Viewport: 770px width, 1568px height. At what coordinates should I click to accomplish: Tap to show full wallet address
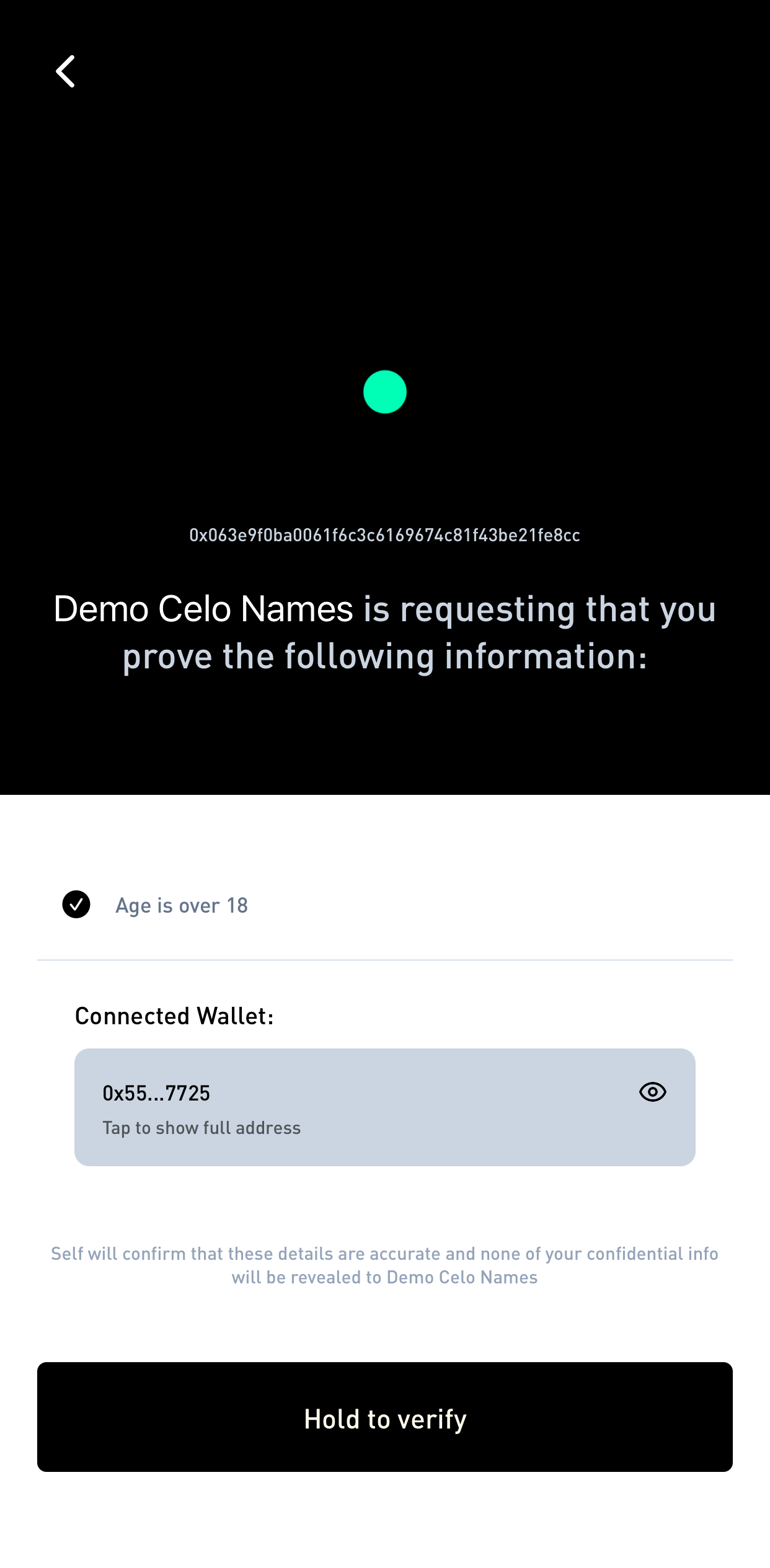[x=202, y=1128]
